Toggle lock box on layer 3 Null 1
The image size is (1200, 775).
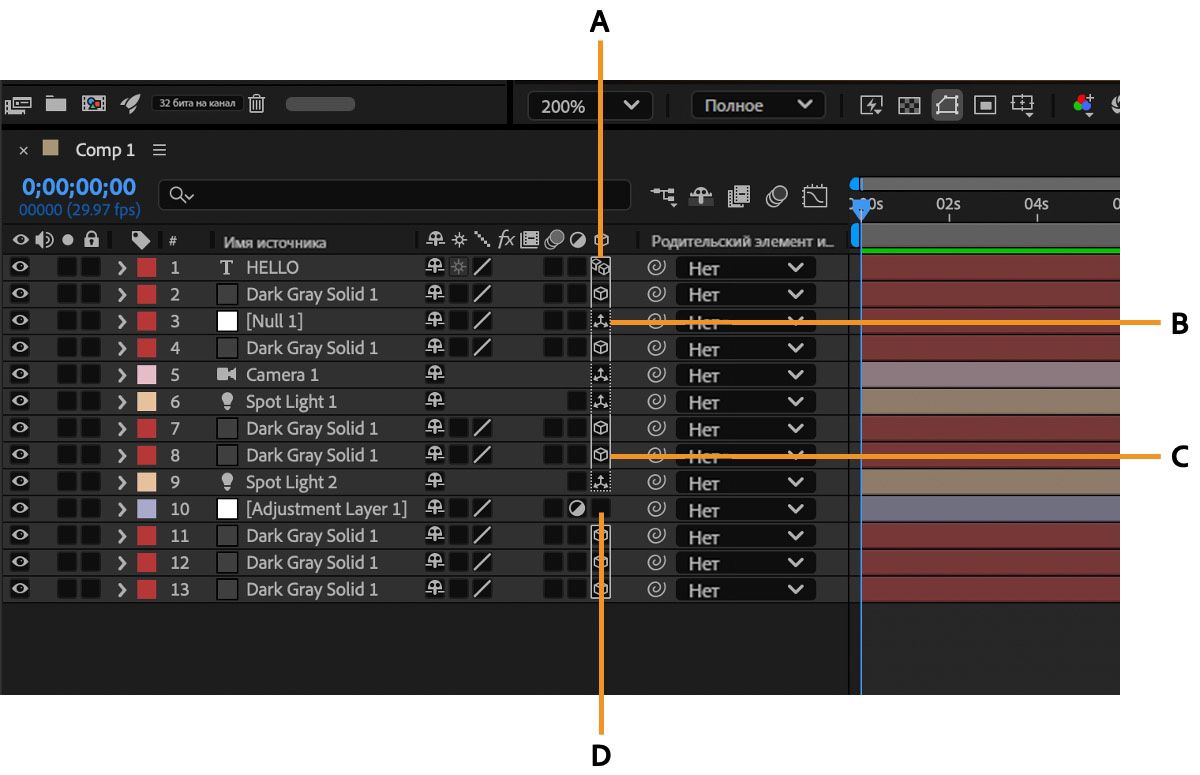tap(91, 321)
